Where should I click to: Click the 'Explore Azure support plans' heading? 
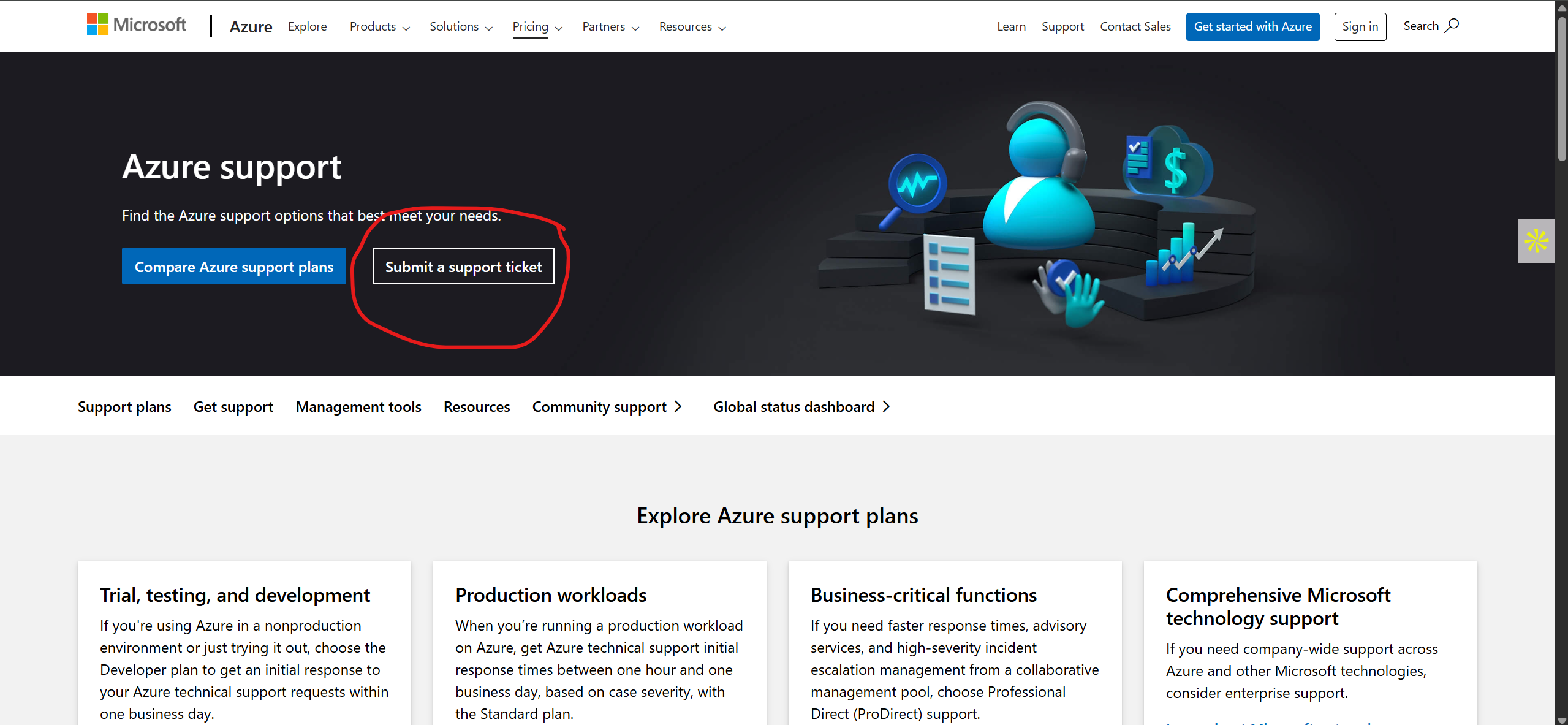tap(778, 515)
